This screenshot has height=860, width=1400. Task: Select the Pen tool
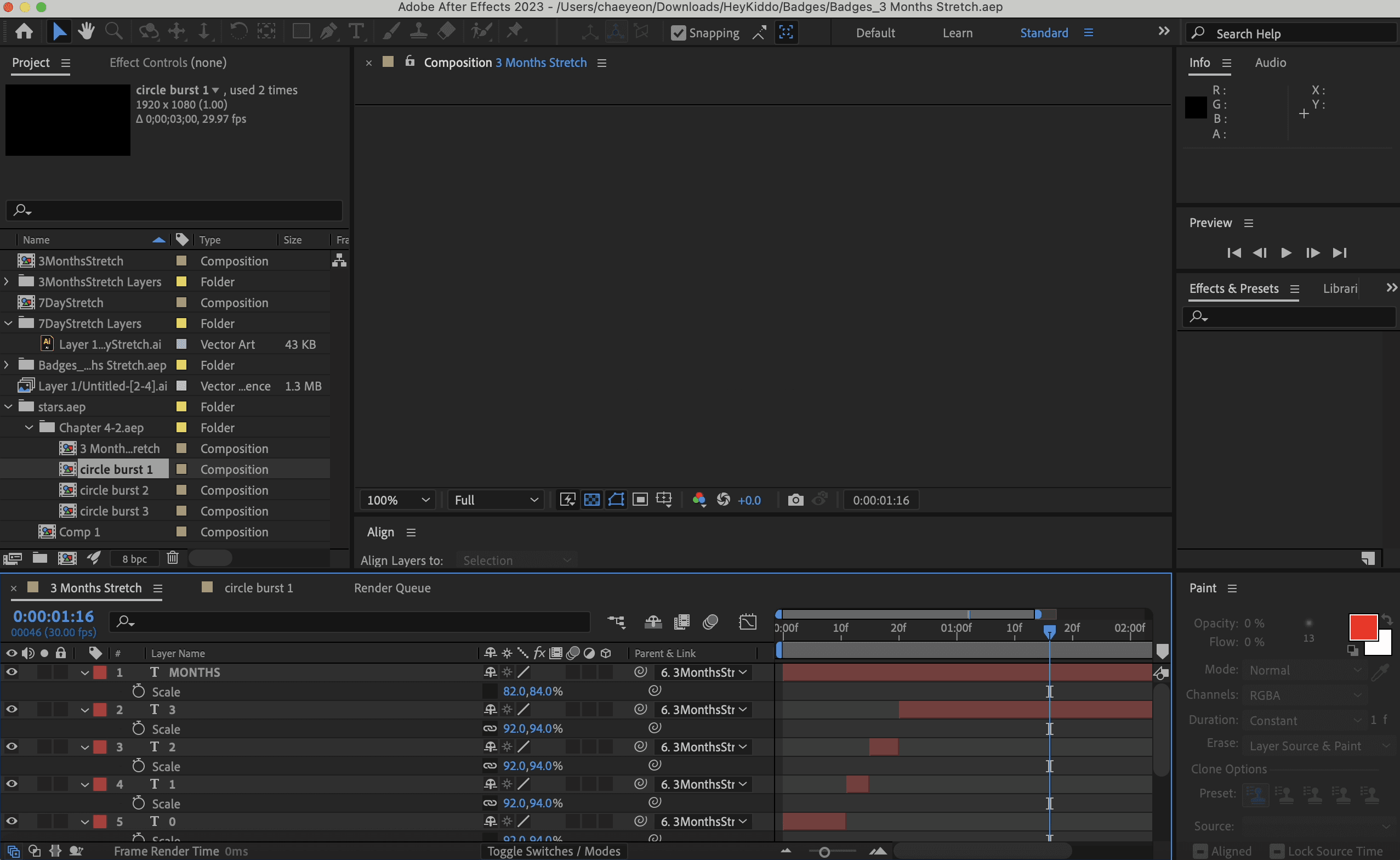click(328, 31)
